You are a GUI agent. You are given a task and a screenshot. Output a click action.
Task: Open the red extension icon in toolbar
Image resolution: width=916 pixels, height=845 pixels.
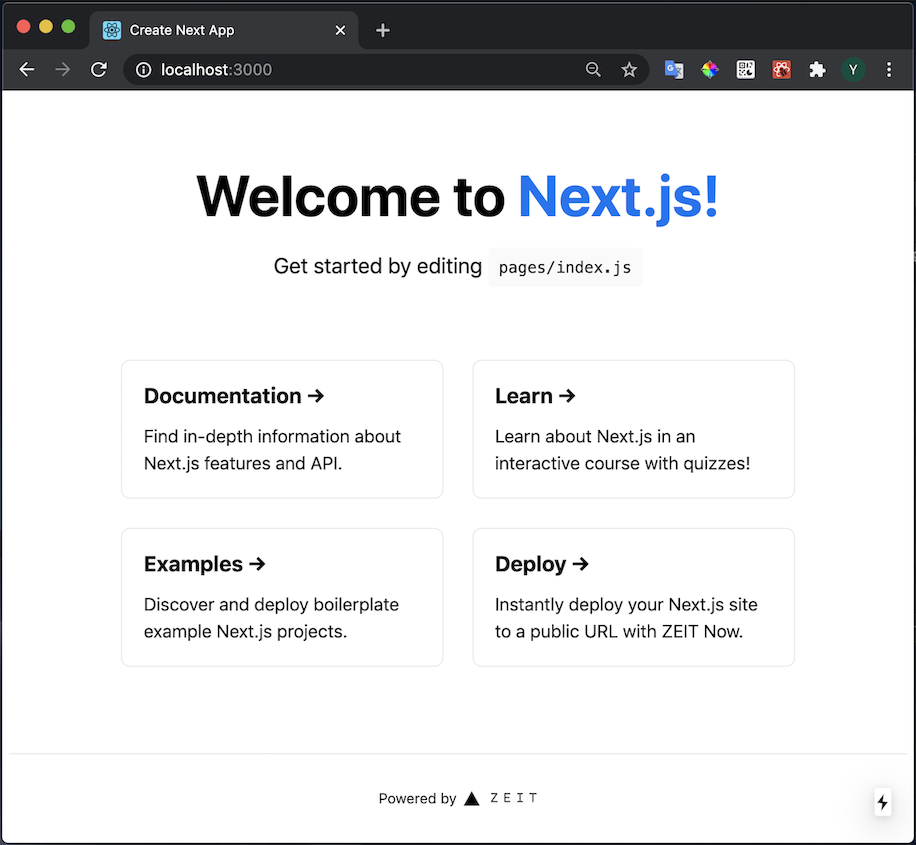point(781,70)
